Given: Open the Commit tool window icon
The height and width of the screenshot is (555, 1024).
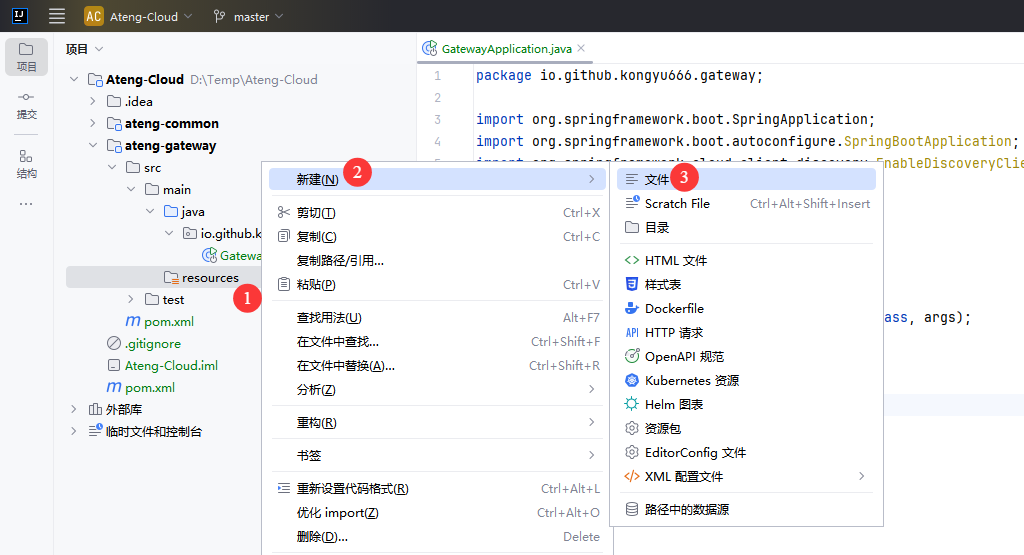Looking at the screenshot, I should tap(26, 104).
